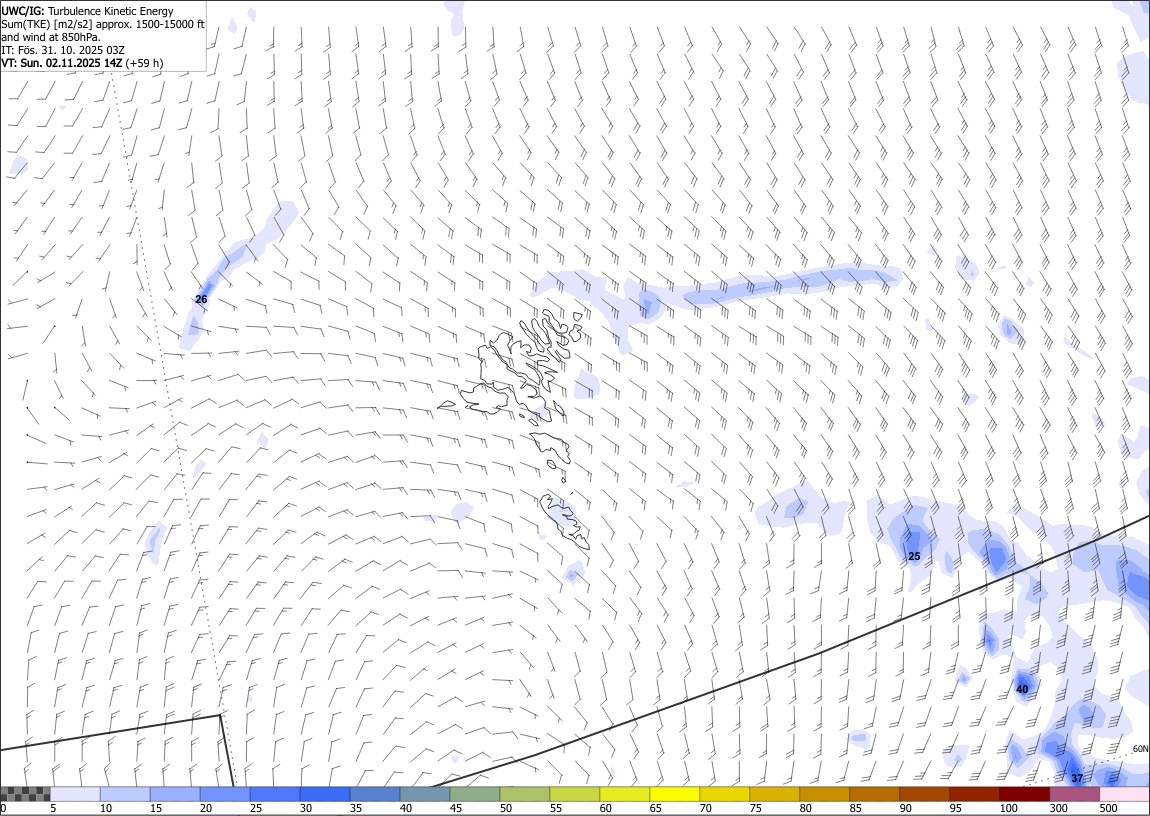Click the 'and wind at 850hPa.' line

point(51,37)
